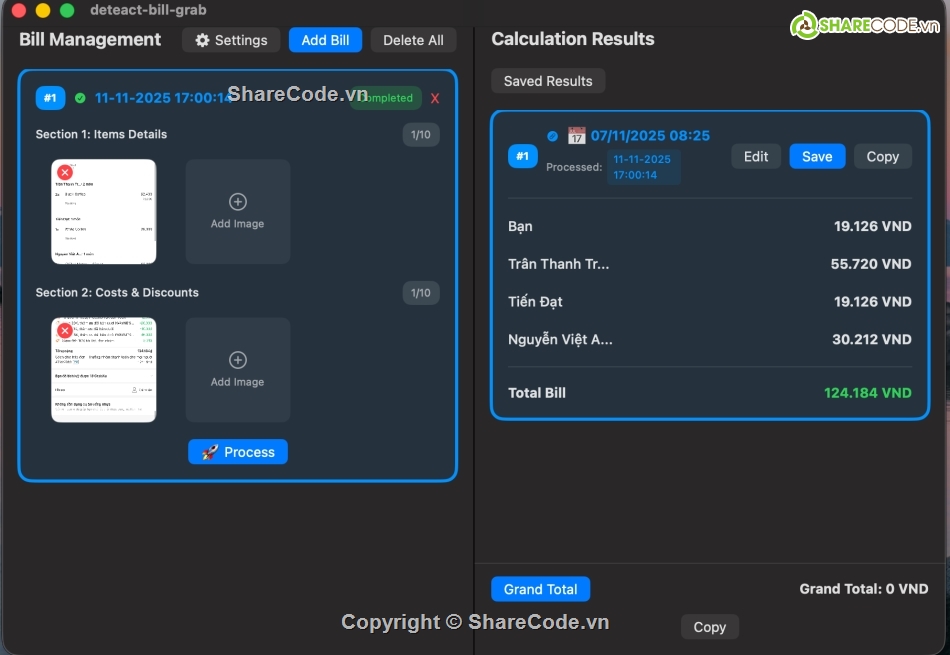Click the Completed status badge
Screen dimensions: 950x655
(385, 97)
